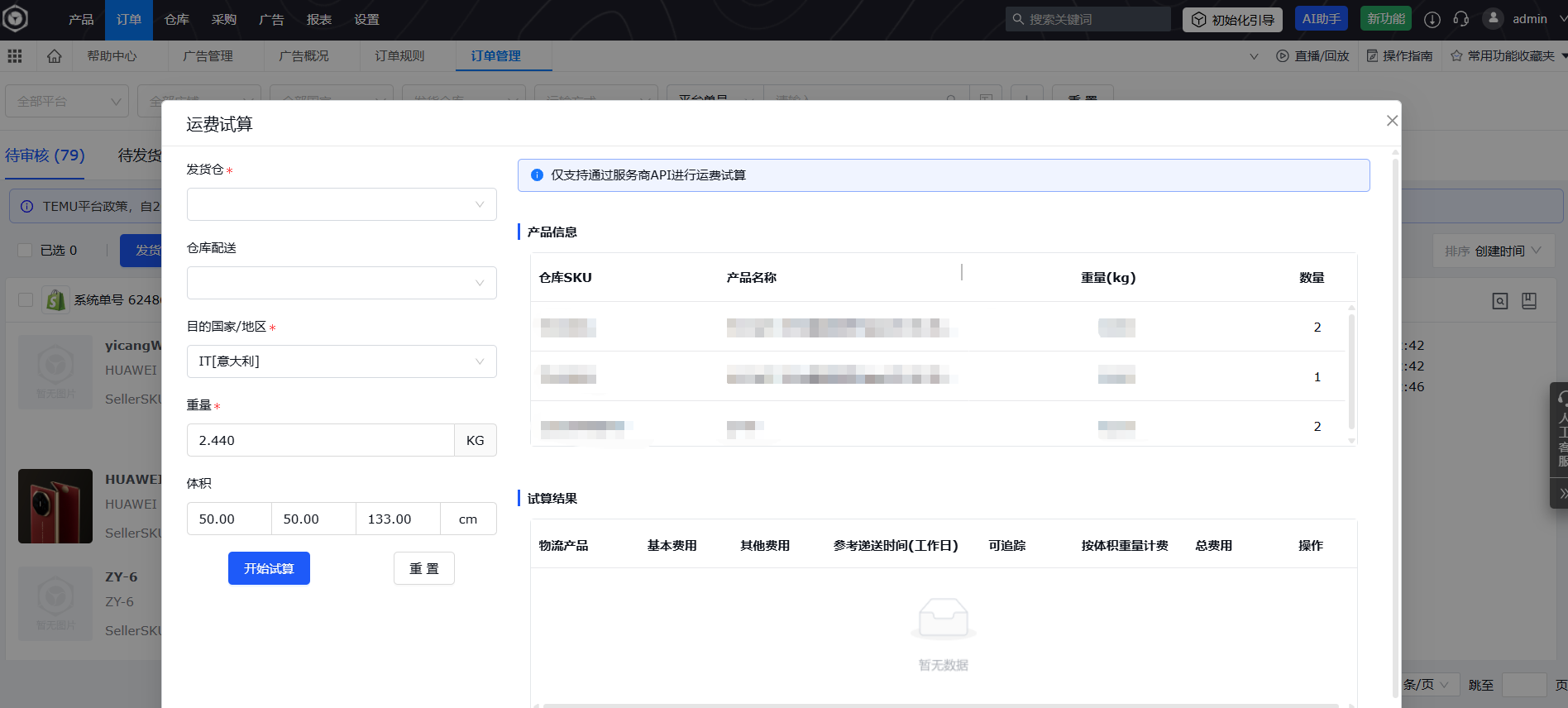
Task: Check the order 系统单号 checkbox
Action: pos(26,299)
